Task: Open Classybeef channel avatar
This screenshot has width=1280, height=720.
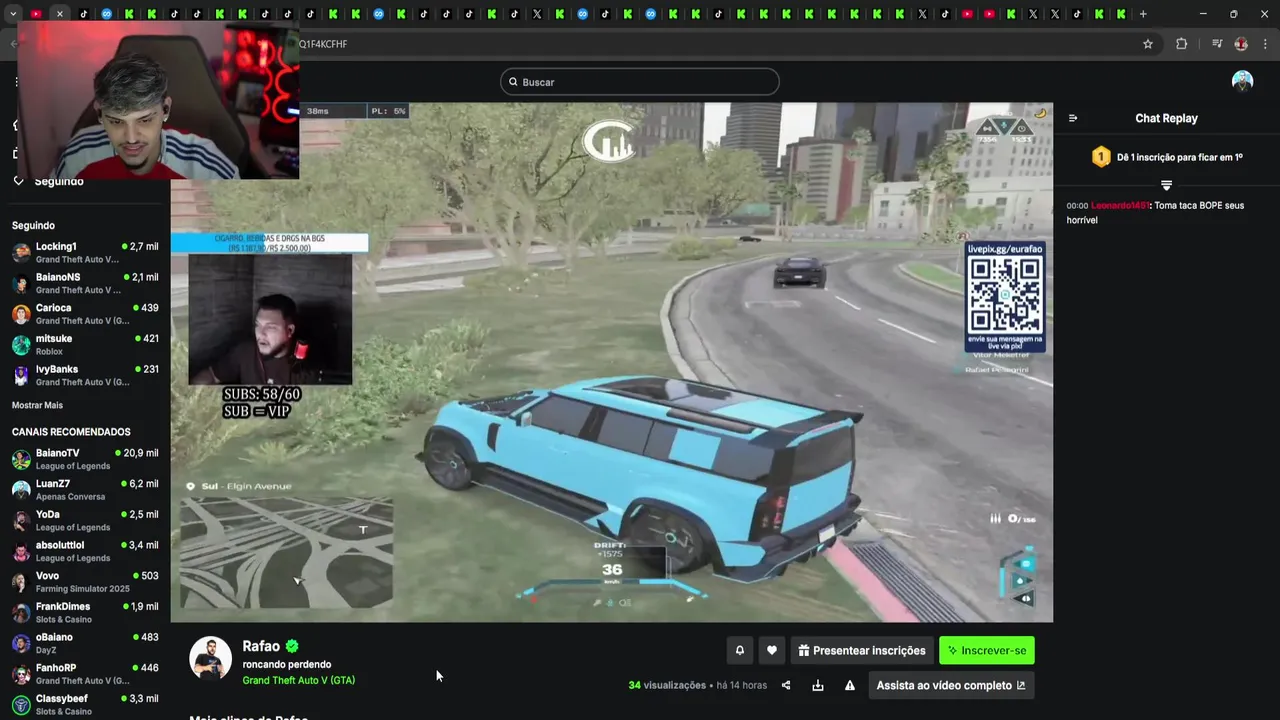Action: click(21, 705)
